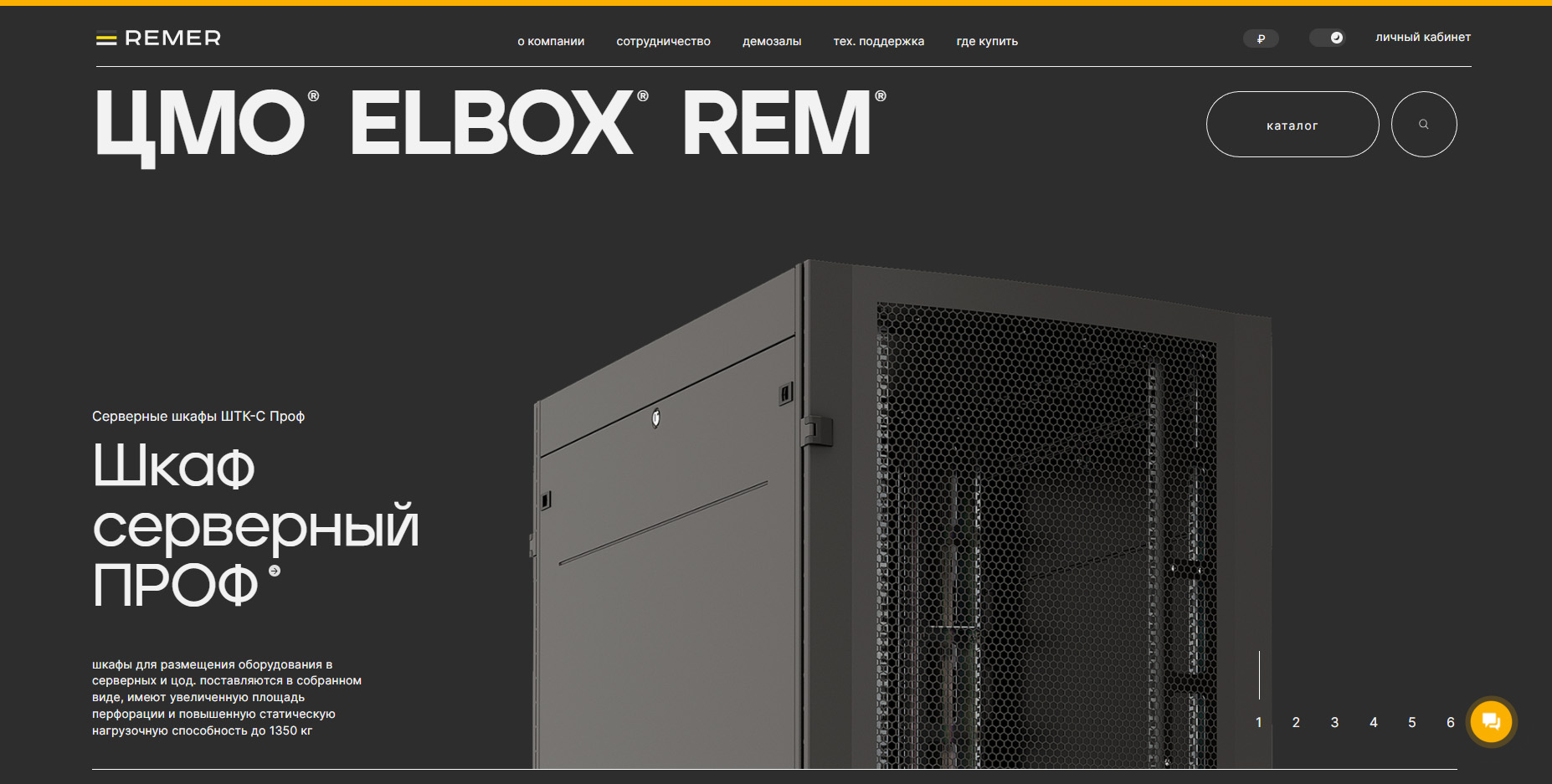This screenshot has height=784, width=1552.
Task: Open the 'сотрудничество' menu item
Action: pyautogui.click(x=663, y=41)
